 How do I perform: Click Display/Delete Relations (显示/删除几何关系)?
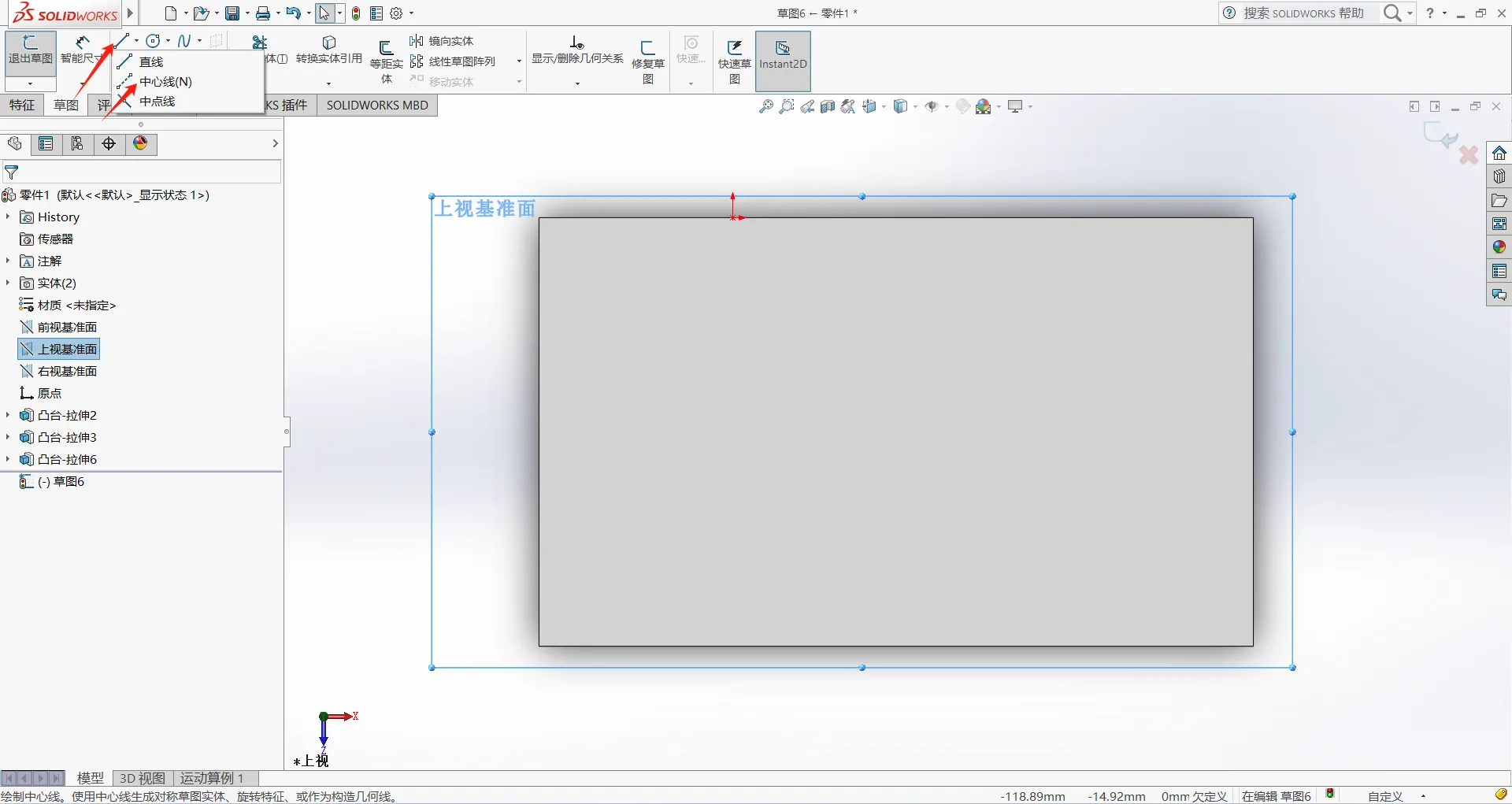coord(577,50)
